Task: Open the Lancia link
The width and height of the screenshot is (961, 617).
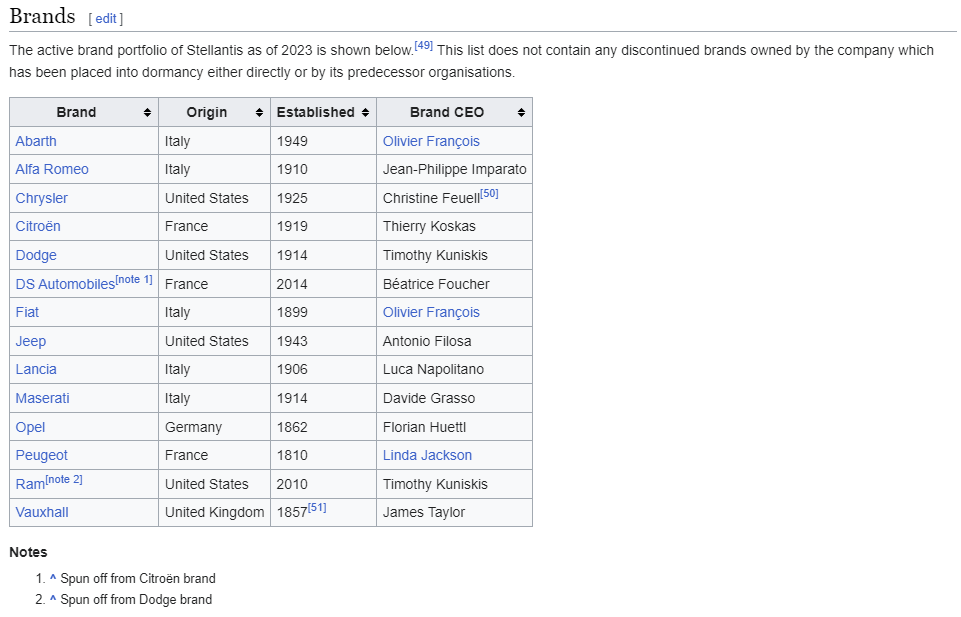Action: tap(36, 369)
